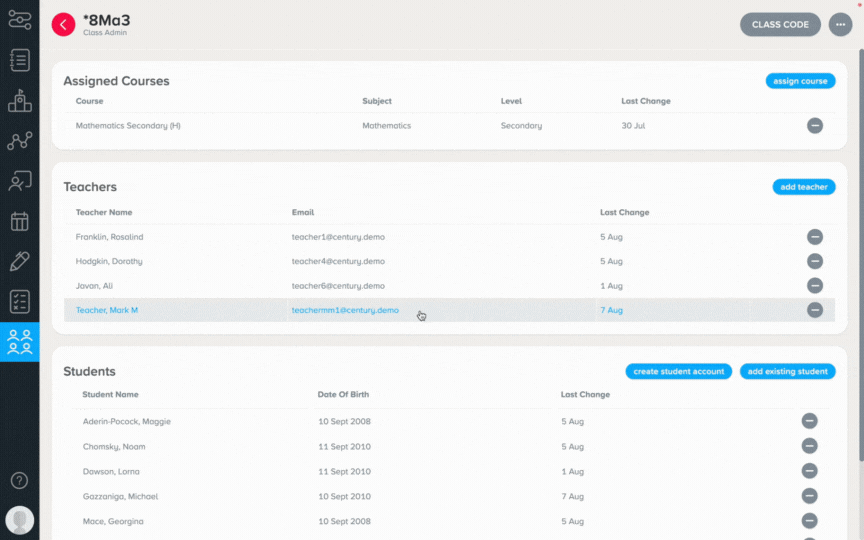Viewport: 864px width, 540px height.
Task: Remove teacher Teacher, Mark M
Action: point(815,310)
